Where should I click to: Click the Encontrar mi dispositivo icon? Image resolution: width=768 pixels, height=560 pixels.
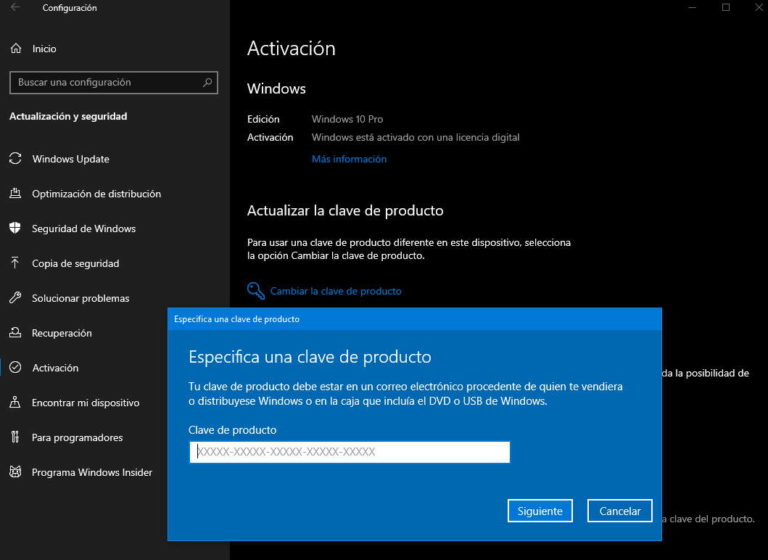(x=15, y=402)
